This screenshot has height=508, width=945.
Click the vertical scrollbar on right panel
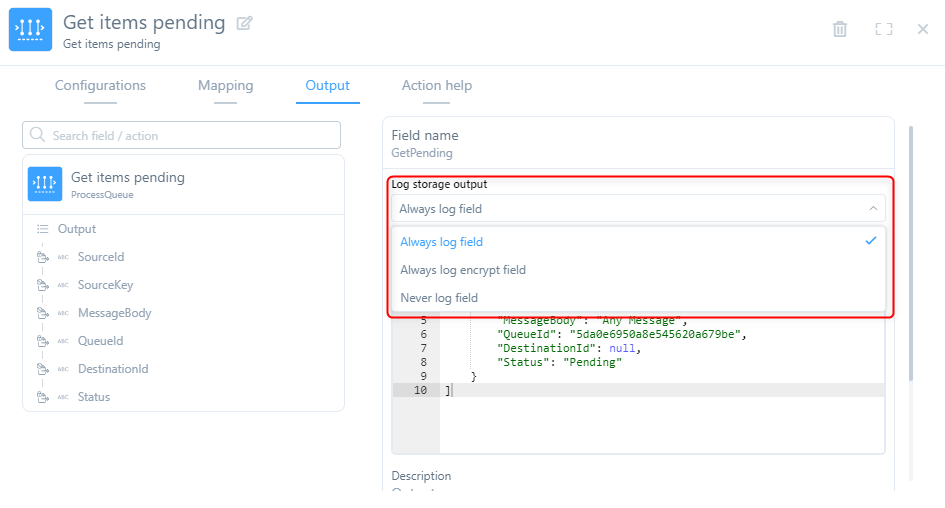click(x=910, y=250)
